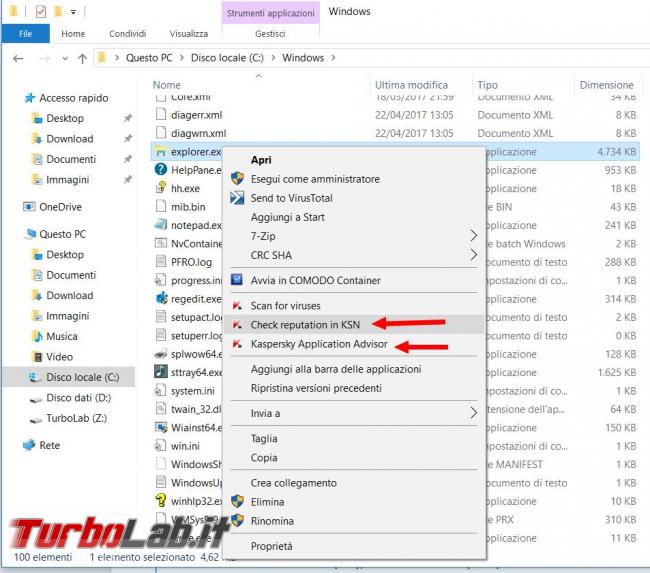Click the sttray64.exe music note icon
The height and width of the screenshot is (573, 650).
click(161, 372)
